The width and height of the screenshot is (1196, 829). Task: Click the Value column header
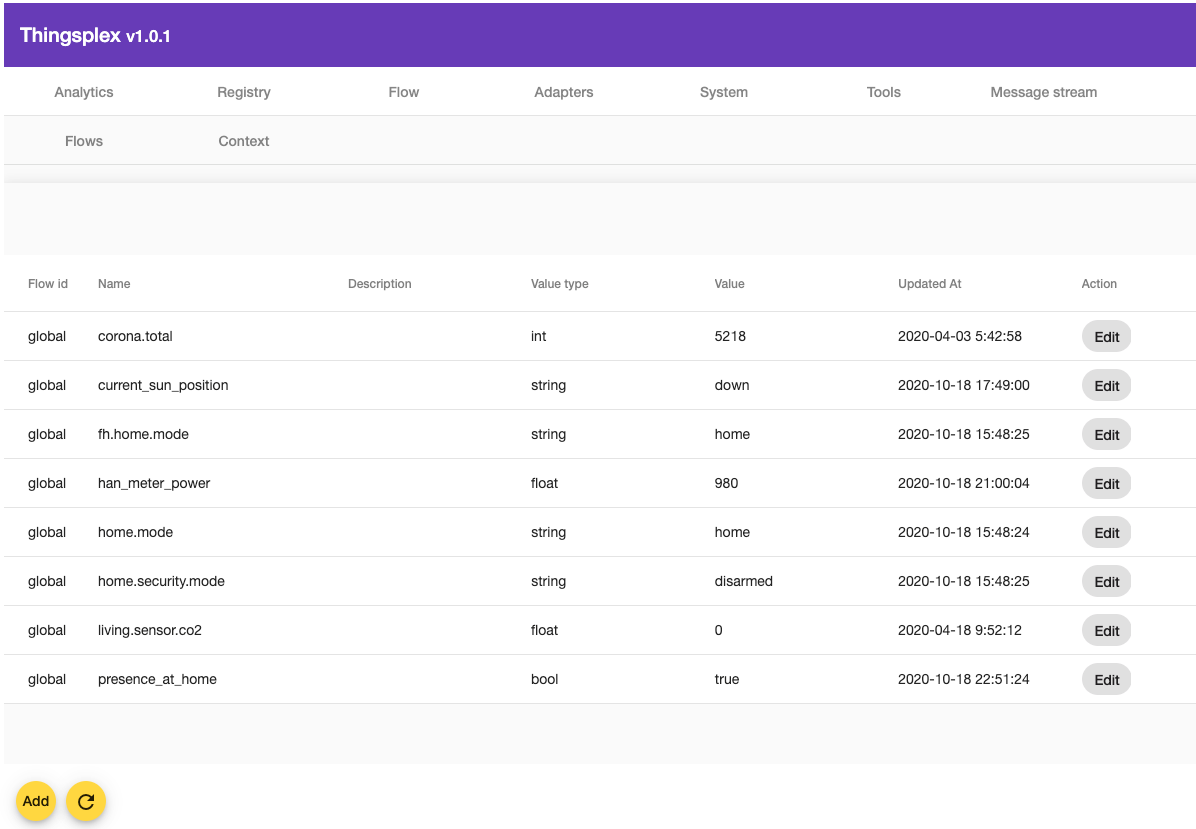[x=729, y=284]
